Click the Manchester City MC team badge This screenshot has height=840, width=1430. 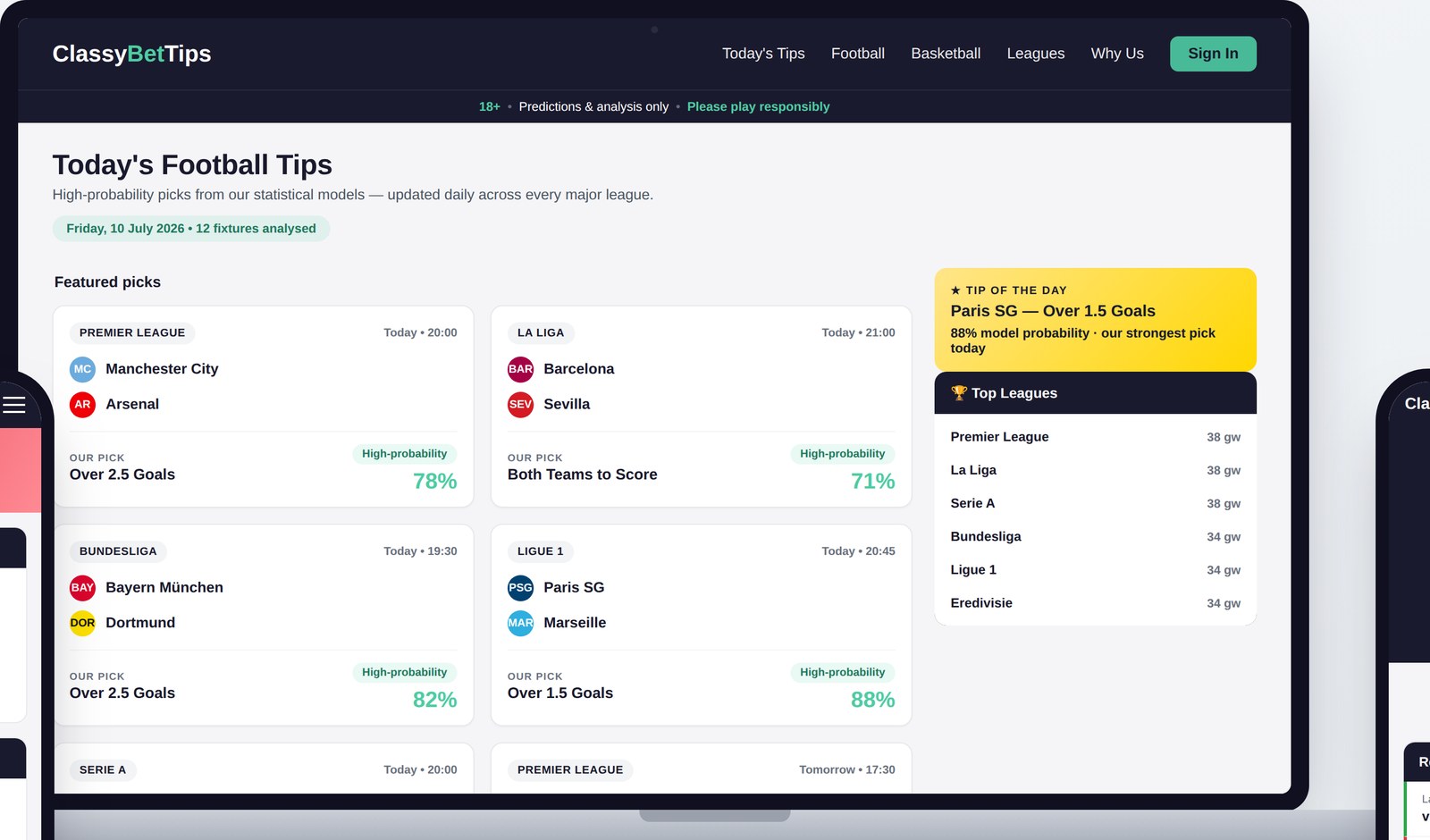(x=82, y=369)
